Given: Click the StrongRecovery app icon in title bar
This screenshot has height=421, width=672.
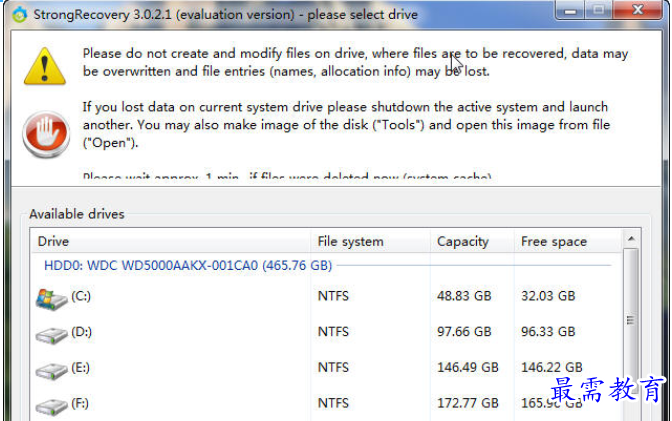Looking at the screenshot, I should coord(19,15).
